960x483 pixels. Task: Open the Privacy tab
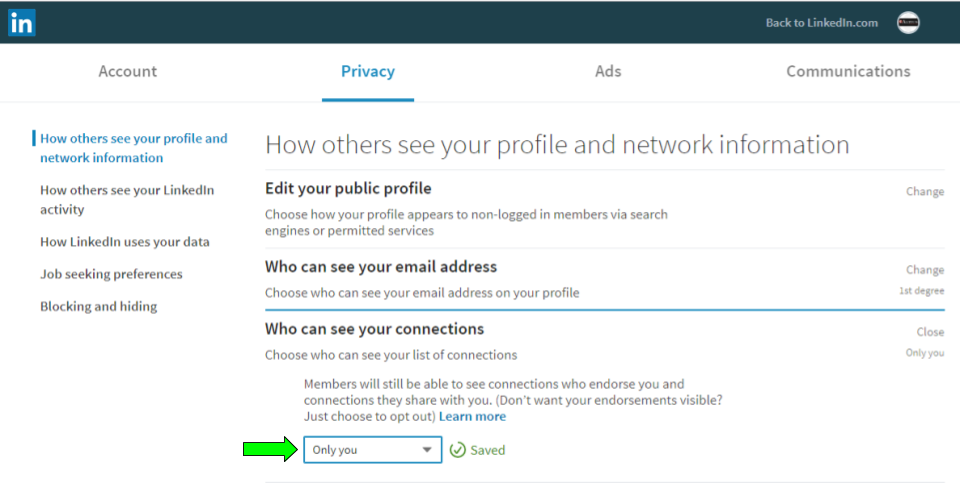368,71
